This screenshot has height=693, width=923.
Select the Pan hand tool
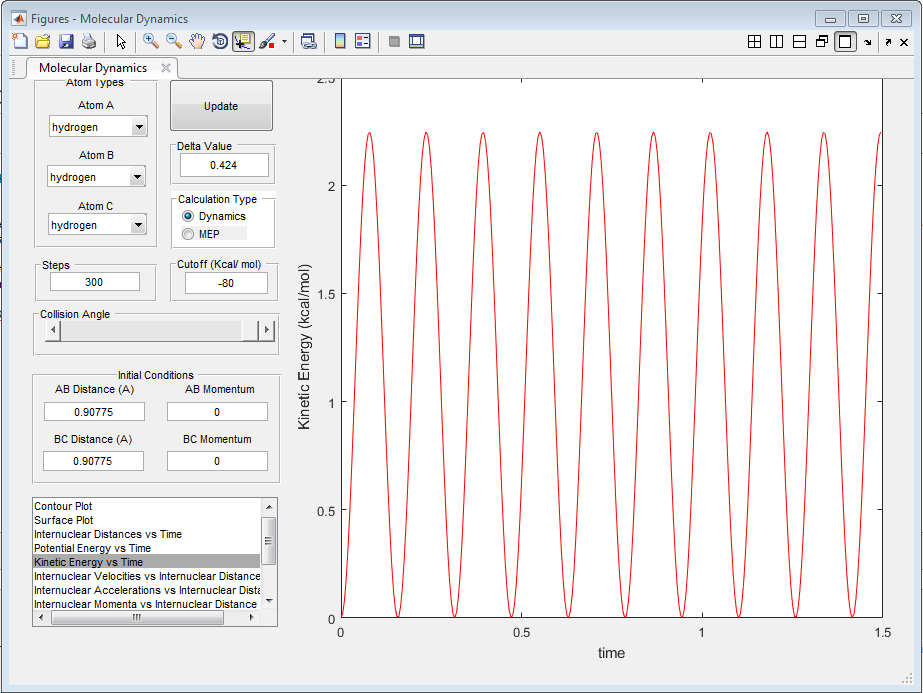point(197,41)
